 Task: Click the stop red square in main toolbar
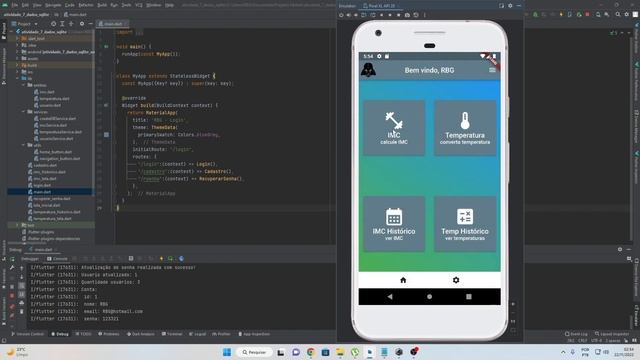[587, 15]
